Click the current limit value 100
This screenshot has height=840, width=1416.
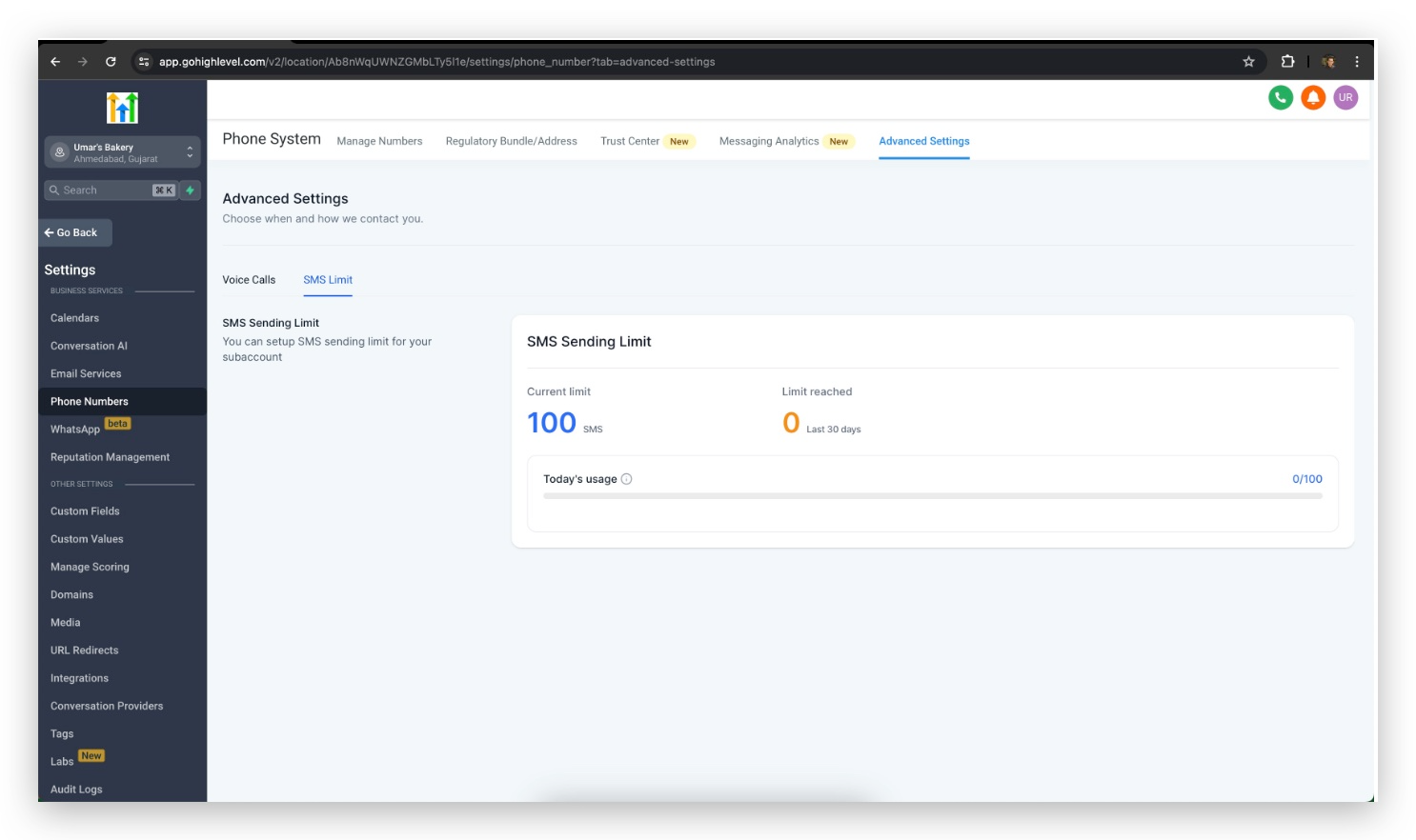pyautogui.click(x=552, y=423)
